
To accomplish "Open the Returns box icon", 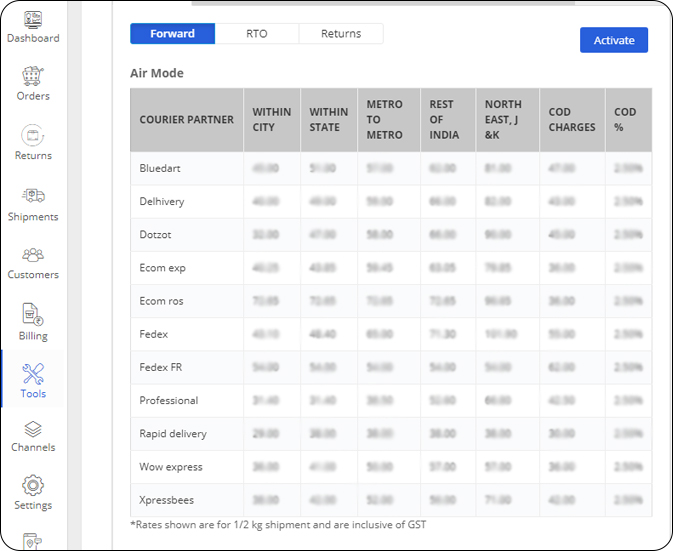I will pyautogui.click(x=33, y=135).
